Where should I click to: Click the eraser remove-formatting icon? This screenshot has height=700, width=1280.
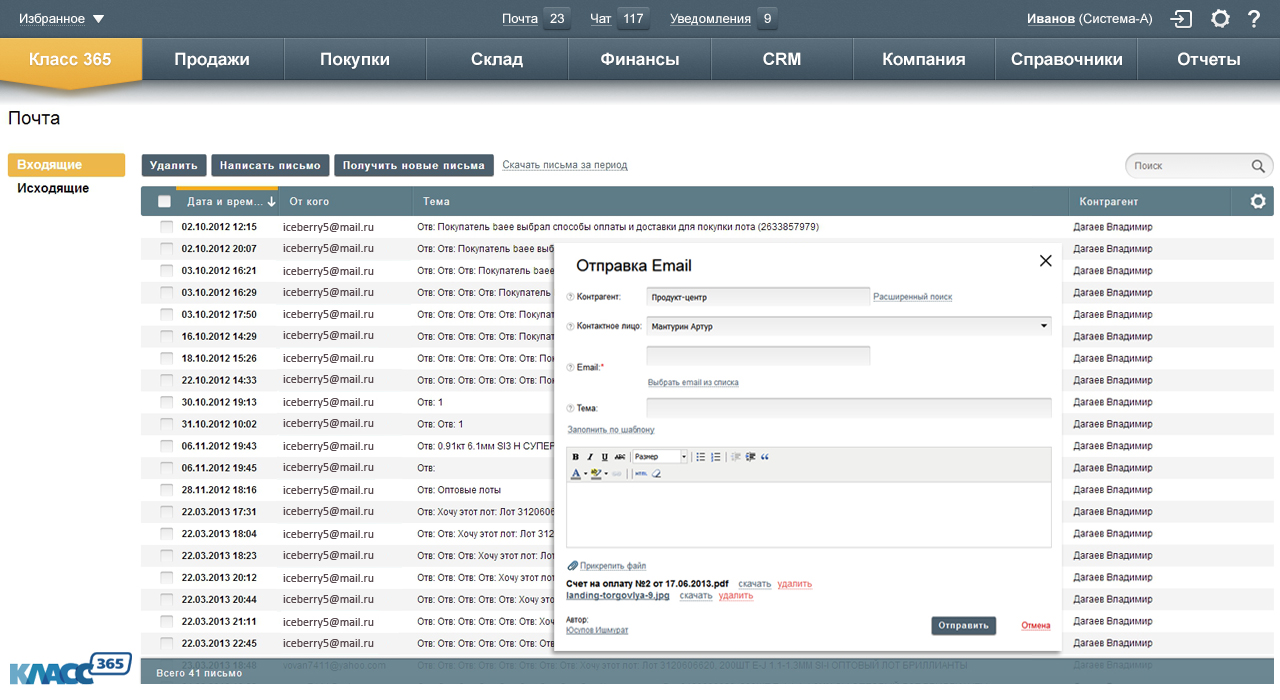click(x=656, y=474)
